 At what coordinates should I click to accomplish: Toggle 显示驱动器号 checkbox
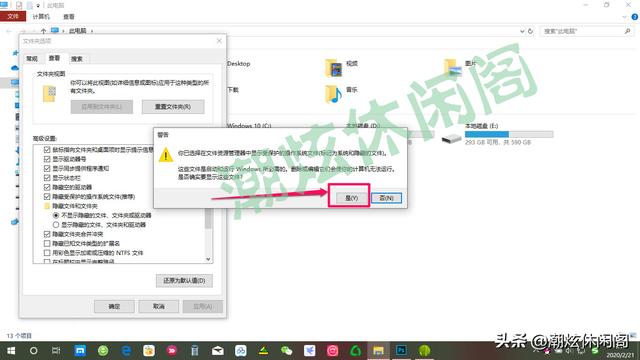[47, 159]
